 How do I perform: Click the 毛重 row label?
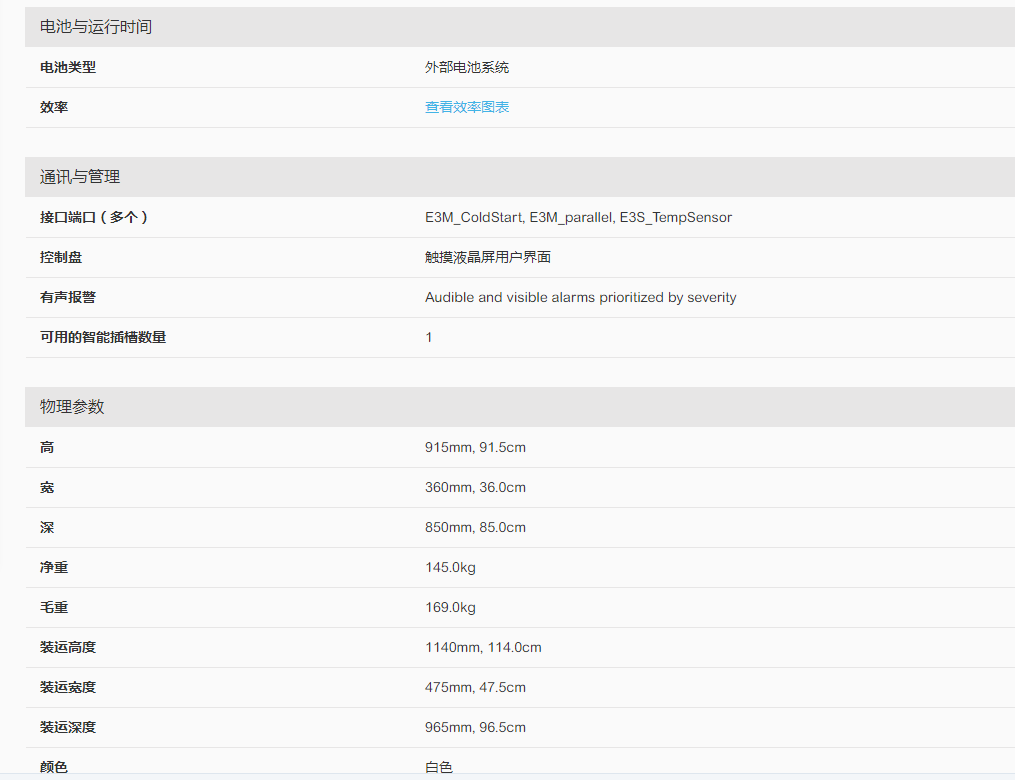[x=54, y=607]
